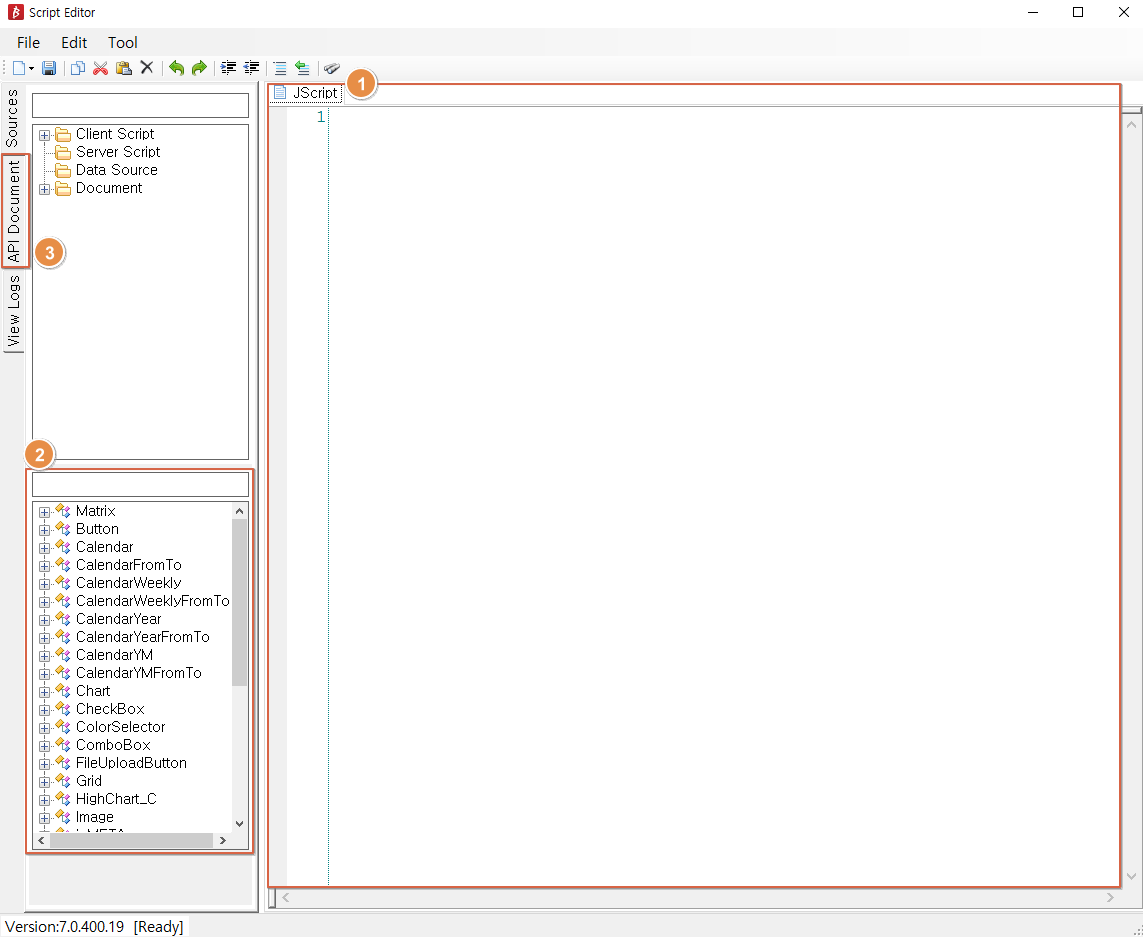Expand the Client Script folder

pyautogui.click(x=44, y=134)
